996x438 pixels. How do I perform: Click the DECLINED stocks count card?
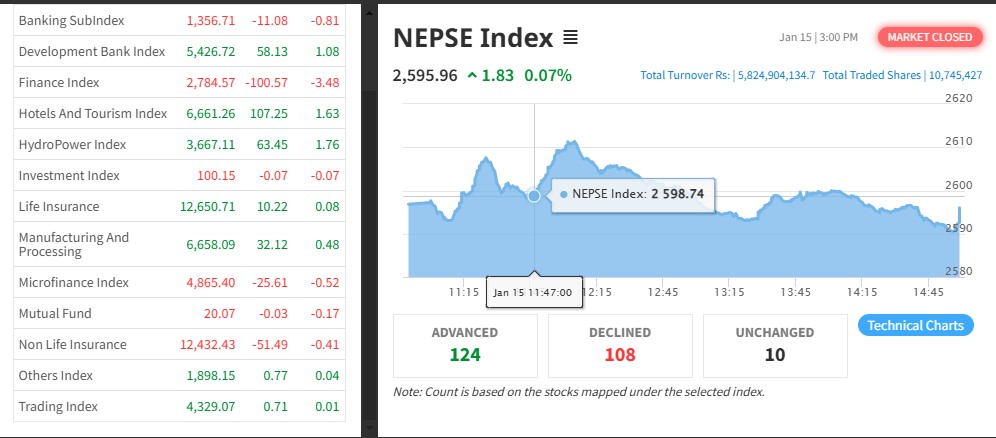click(620, 345)
